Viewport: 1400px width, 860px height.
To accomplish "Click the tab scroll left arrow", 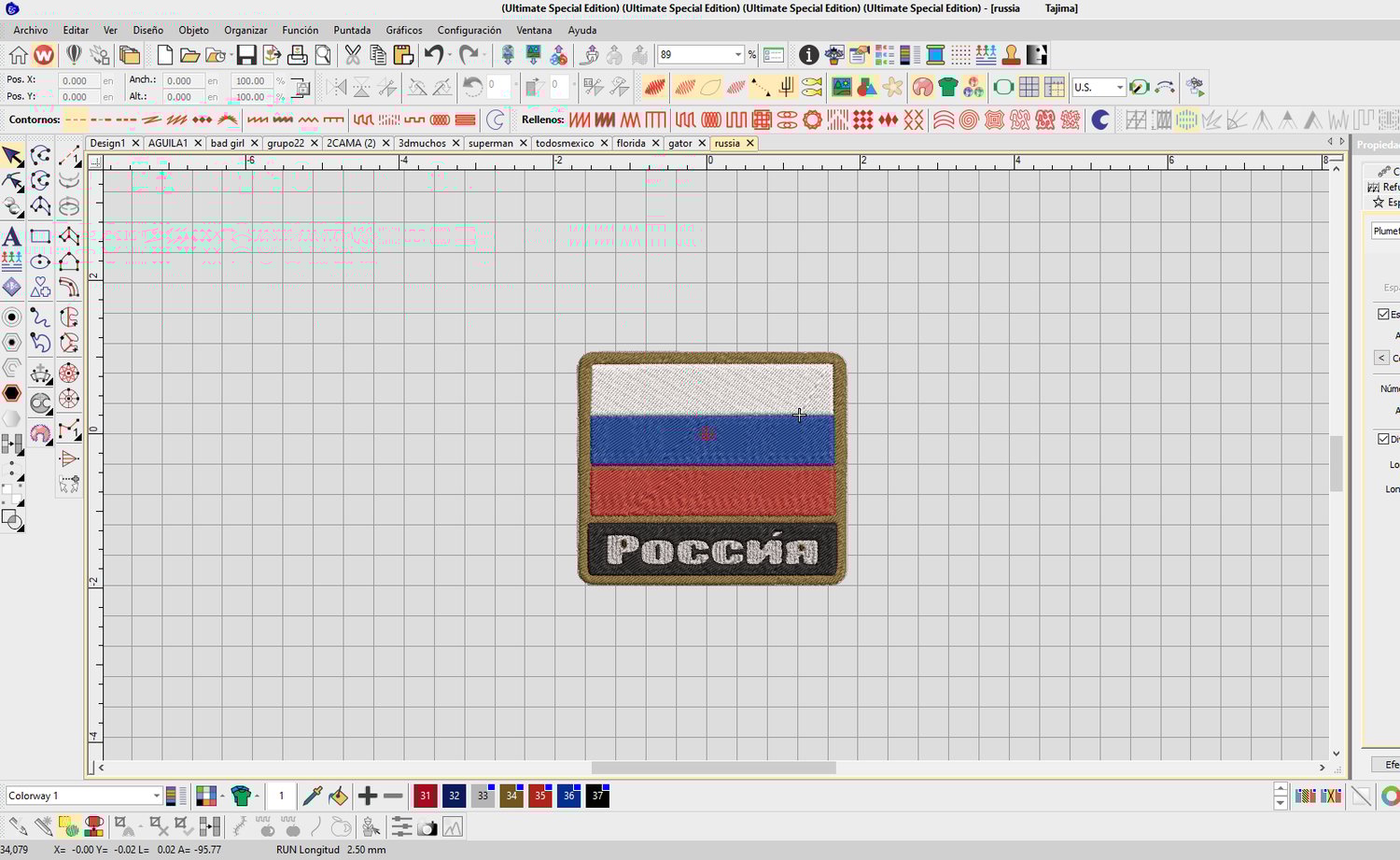I will (x=1330, y=142).
